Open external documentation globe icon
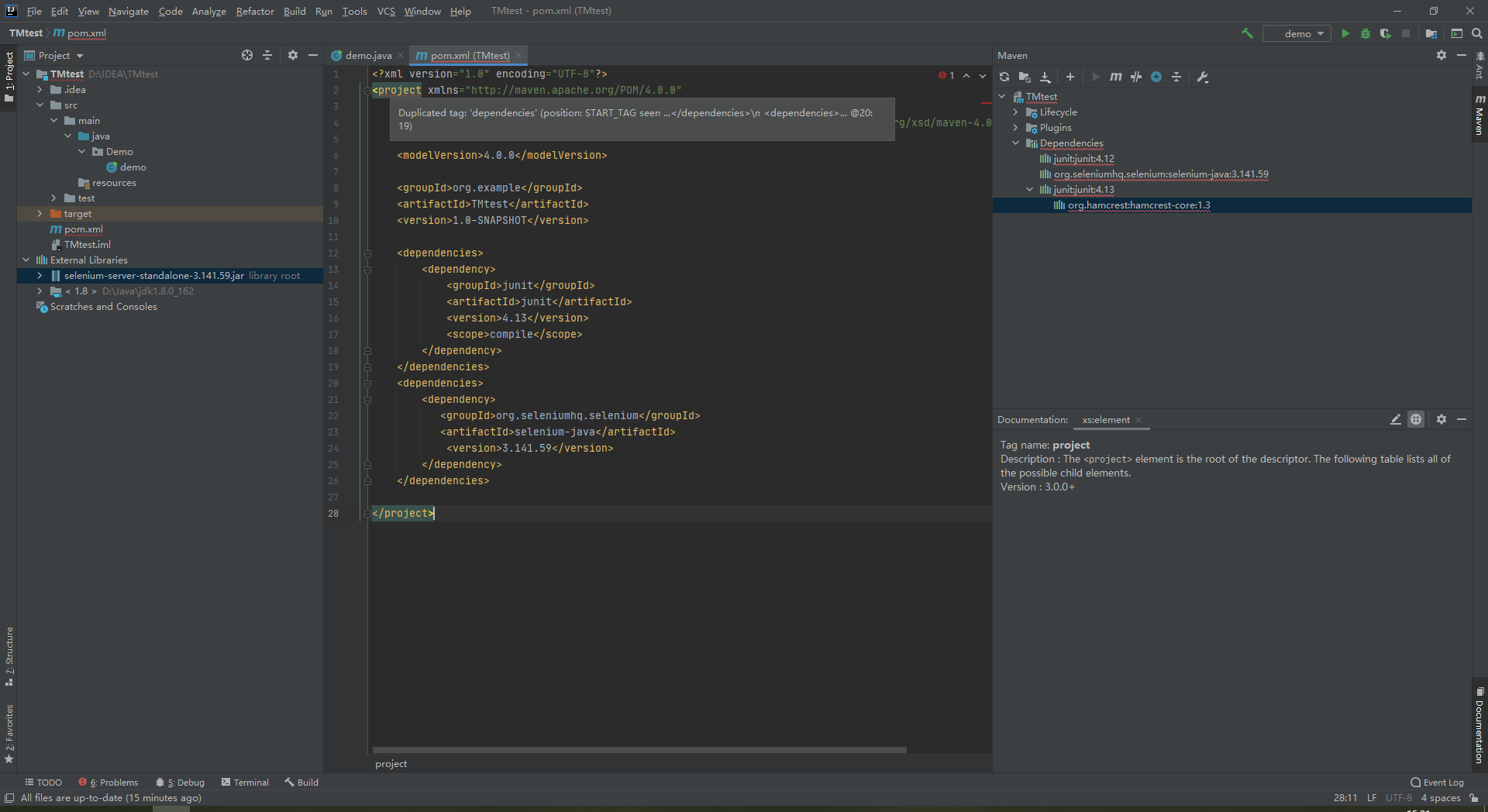Viewport: 1488px width, 812px height. pyautogui.click(x=1416, y=419)
